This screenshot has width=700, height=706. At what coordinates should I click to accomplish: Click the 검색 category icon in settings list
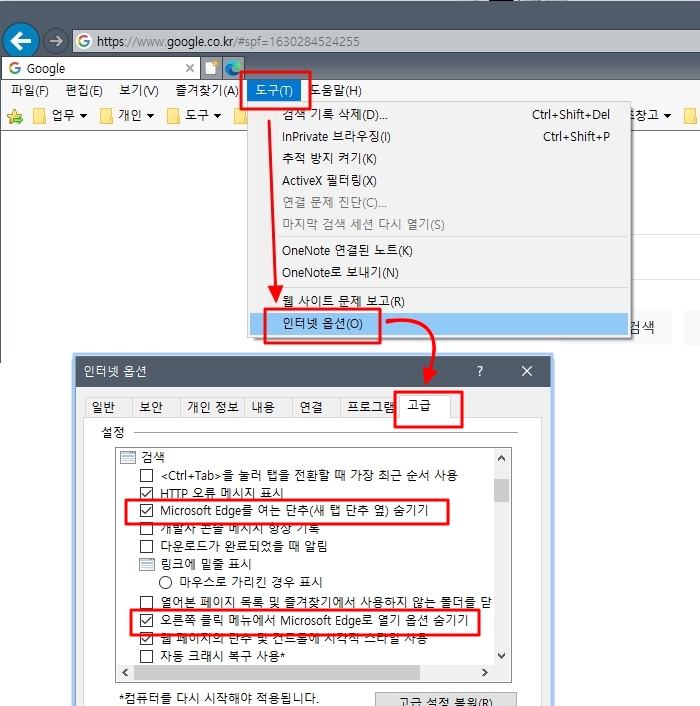(128, 457)
